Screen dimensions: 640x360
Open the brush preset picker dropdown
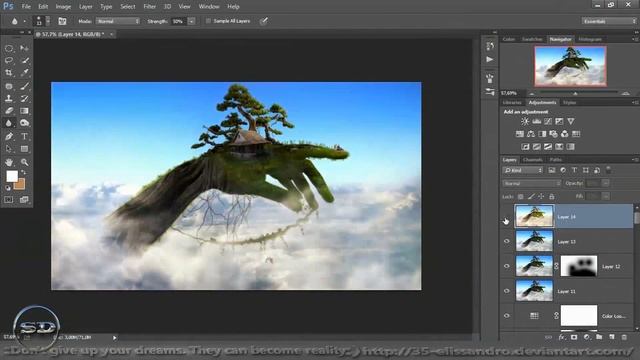pyautogui.click(x=48, y=21)
